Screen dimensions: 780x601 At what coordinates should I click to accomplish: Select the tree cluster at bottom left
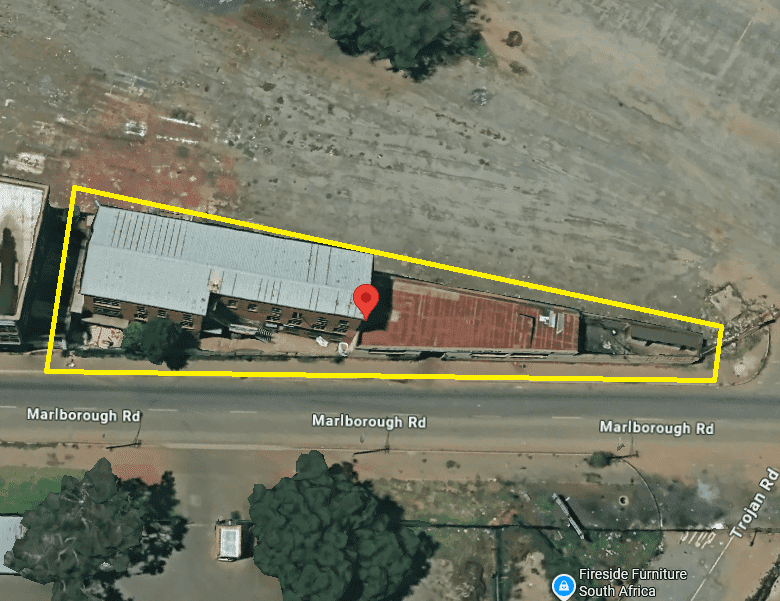[x=95, y=532]
